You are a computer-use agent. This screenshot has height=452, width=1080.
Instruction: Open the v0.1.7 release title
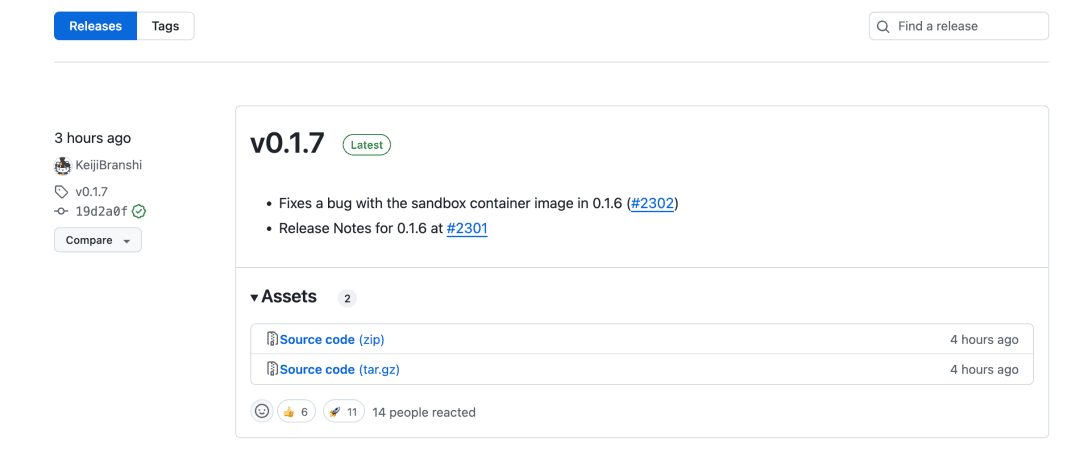287,144
